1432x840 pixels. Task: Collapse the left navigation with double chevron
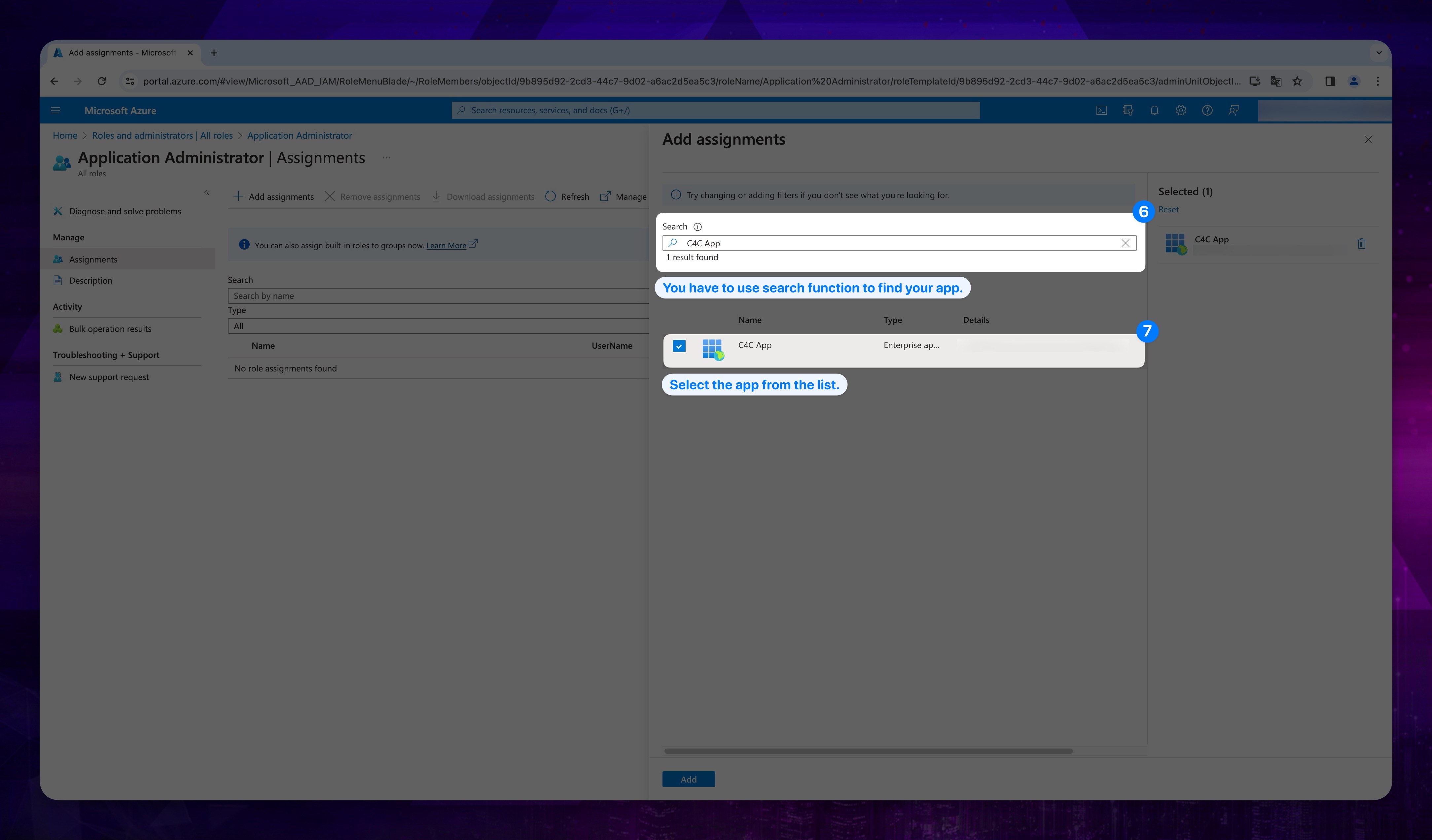[x=207, y=193]
